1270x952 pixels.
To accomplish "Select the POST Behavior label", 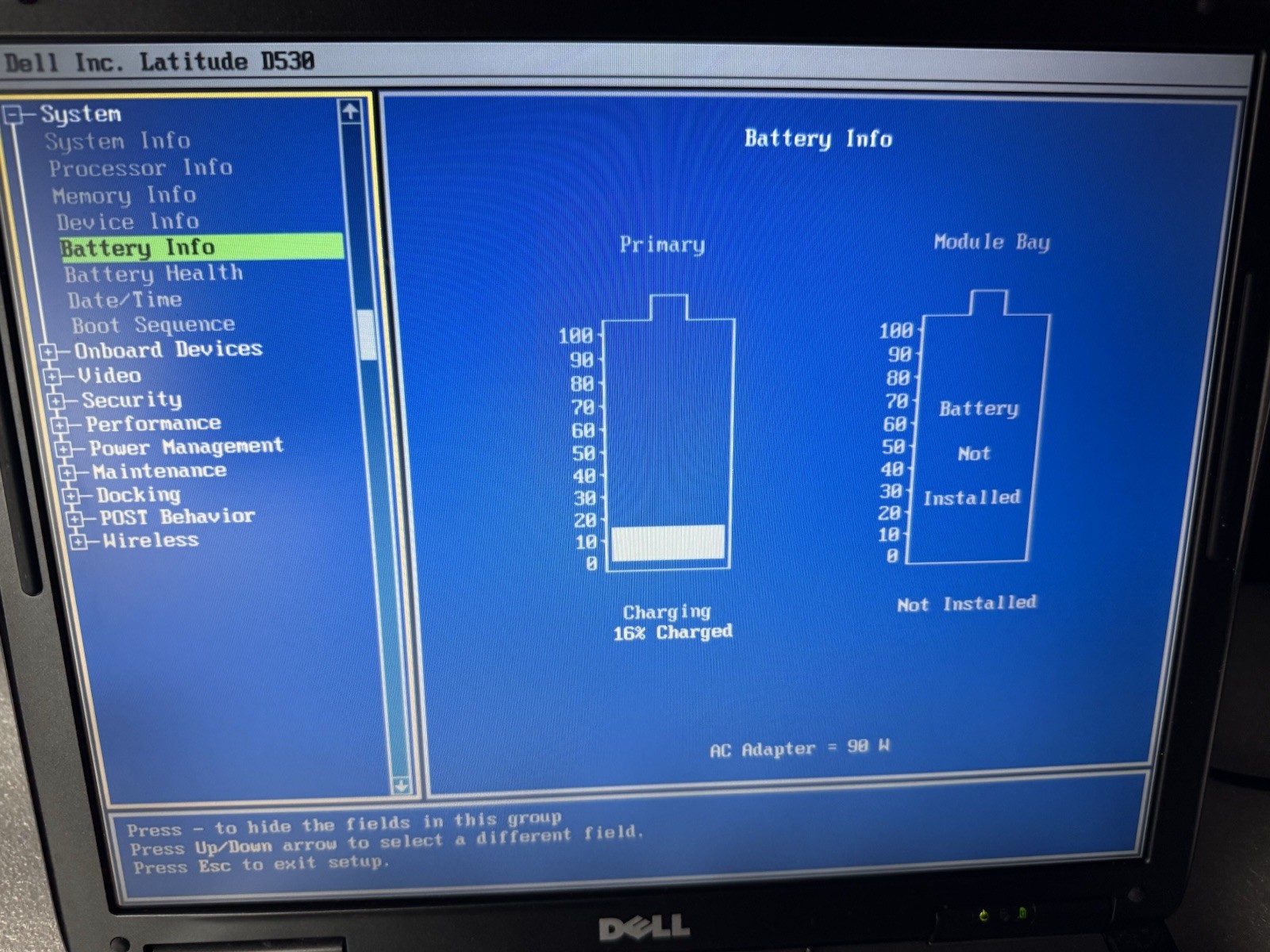I will 177,517.
